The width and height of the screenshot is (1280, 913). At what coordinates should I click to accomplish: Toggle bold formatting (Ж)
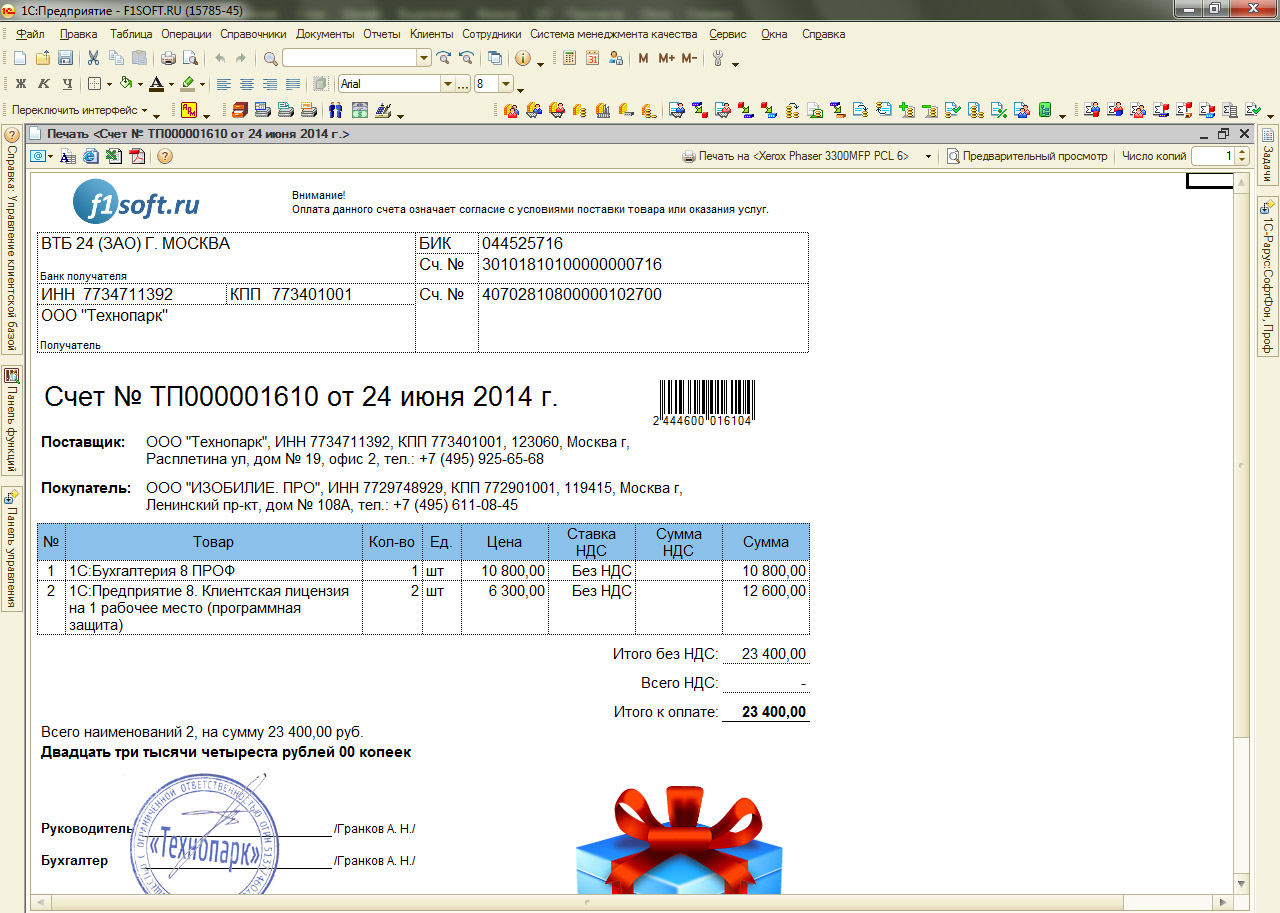20,84
